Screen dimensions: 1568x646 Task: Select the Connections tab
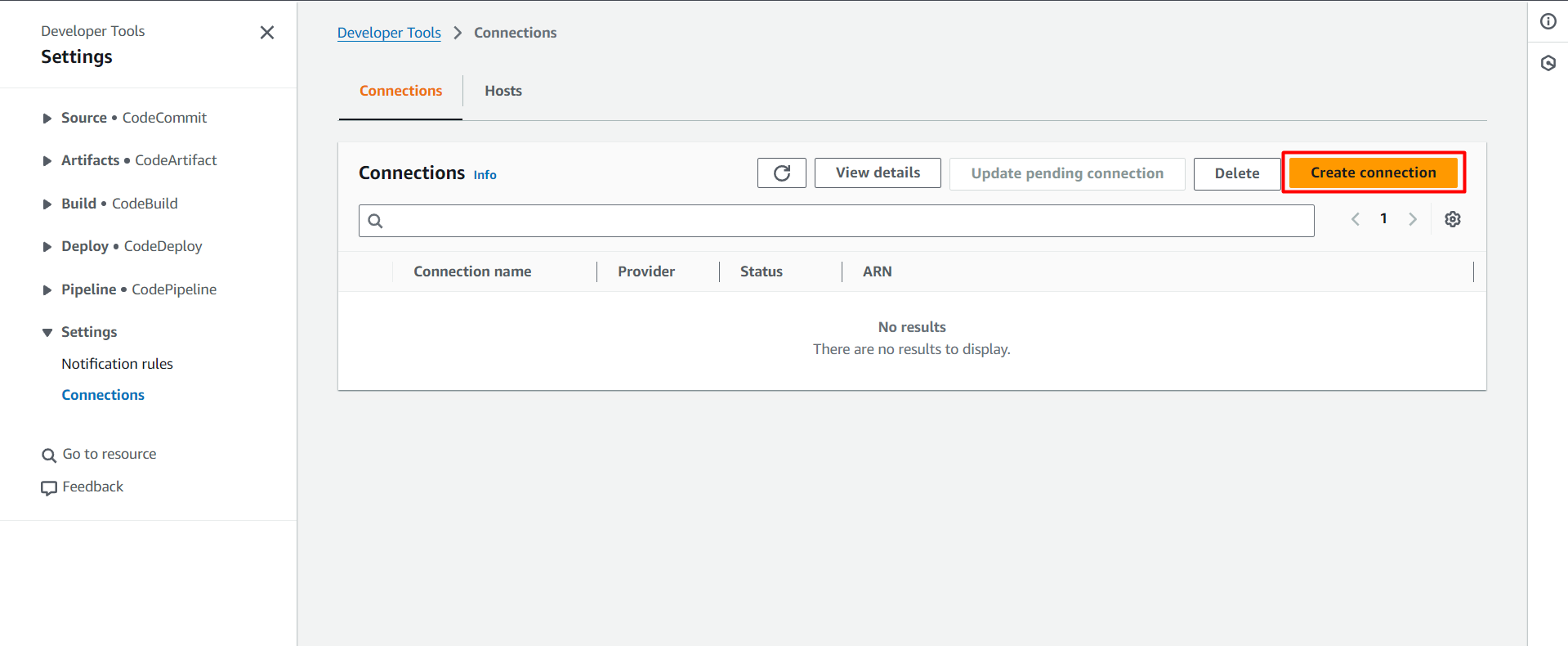(x=400, y=91)
